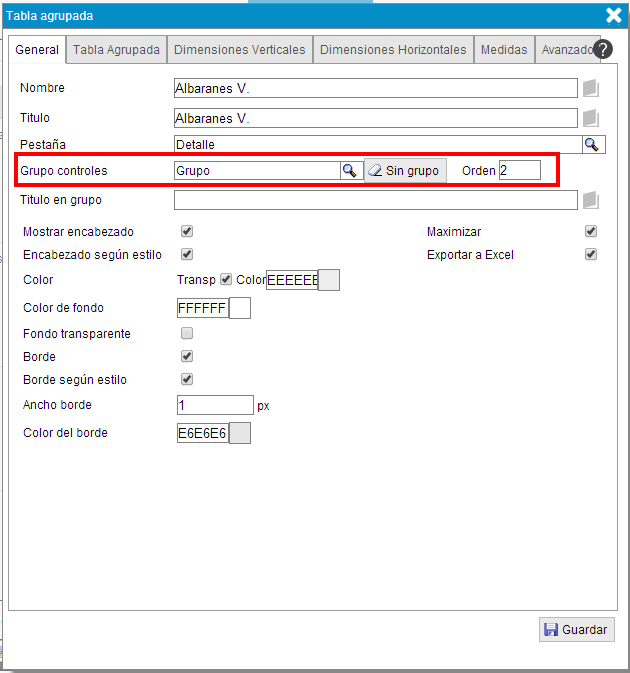Open the Pestaña search magnifier
The height and width of the screenshot is (673, 630).
[x=592, y=145]
